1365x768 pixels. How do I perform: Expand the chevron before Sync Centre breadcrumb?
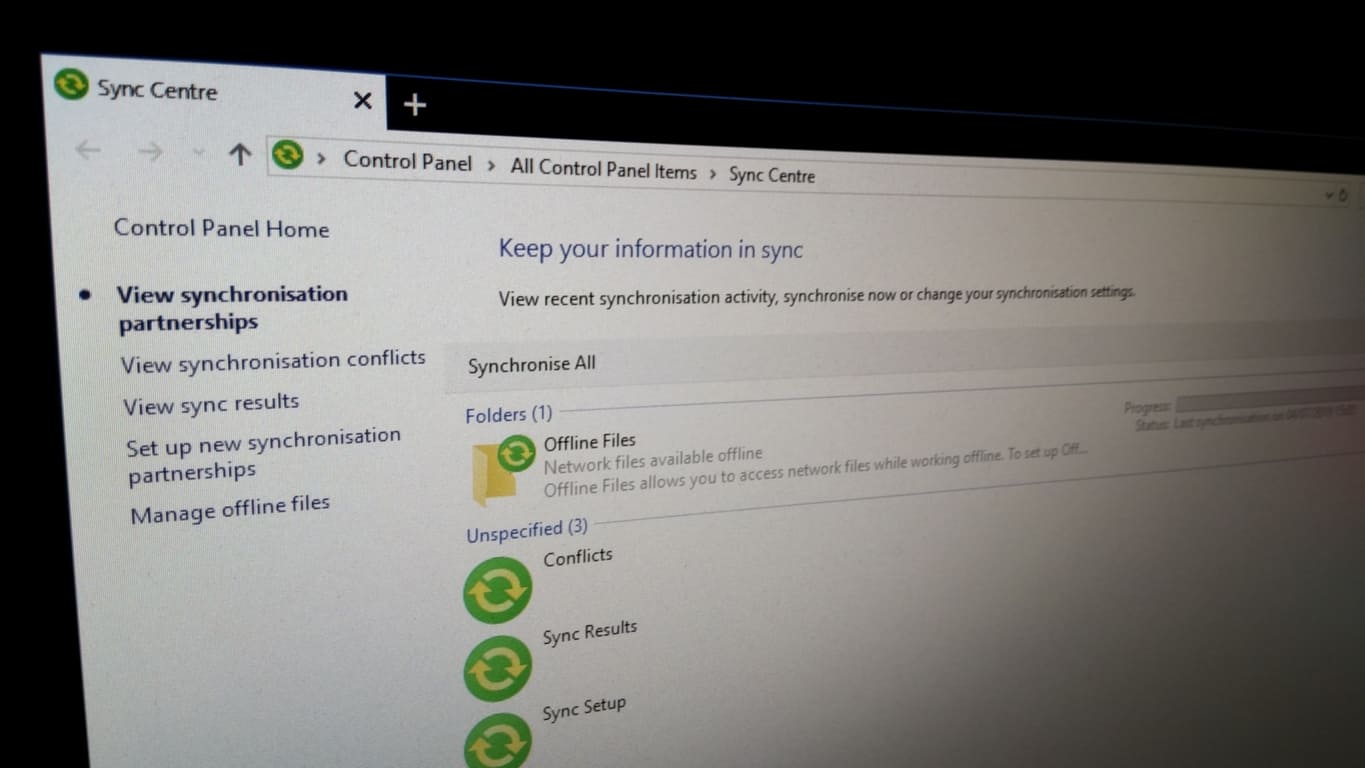coord(713,173)
